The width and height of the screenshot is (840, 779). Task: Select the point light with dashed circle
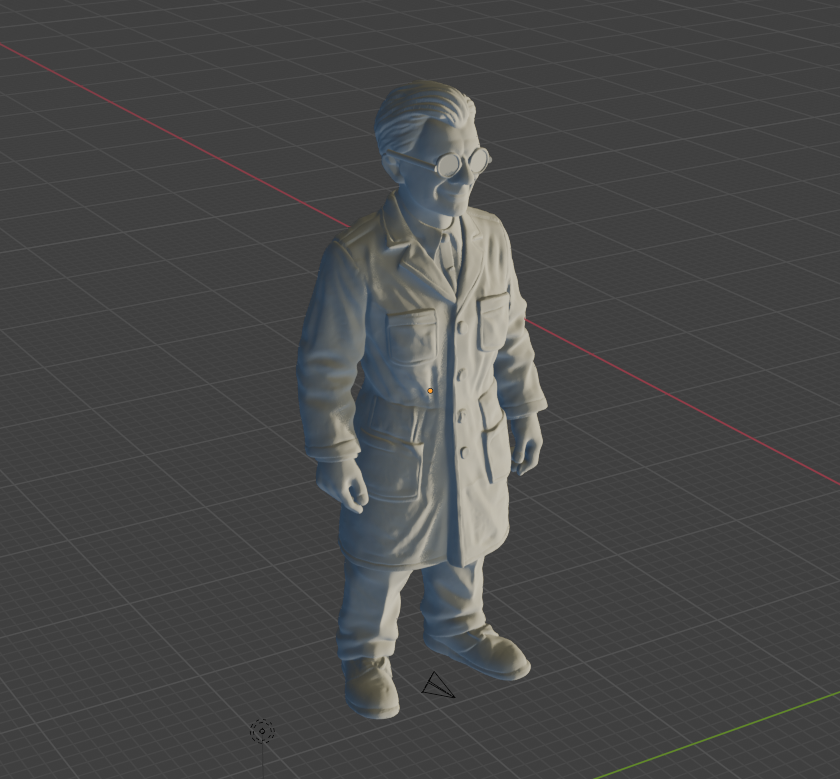(x=262, y=731)
